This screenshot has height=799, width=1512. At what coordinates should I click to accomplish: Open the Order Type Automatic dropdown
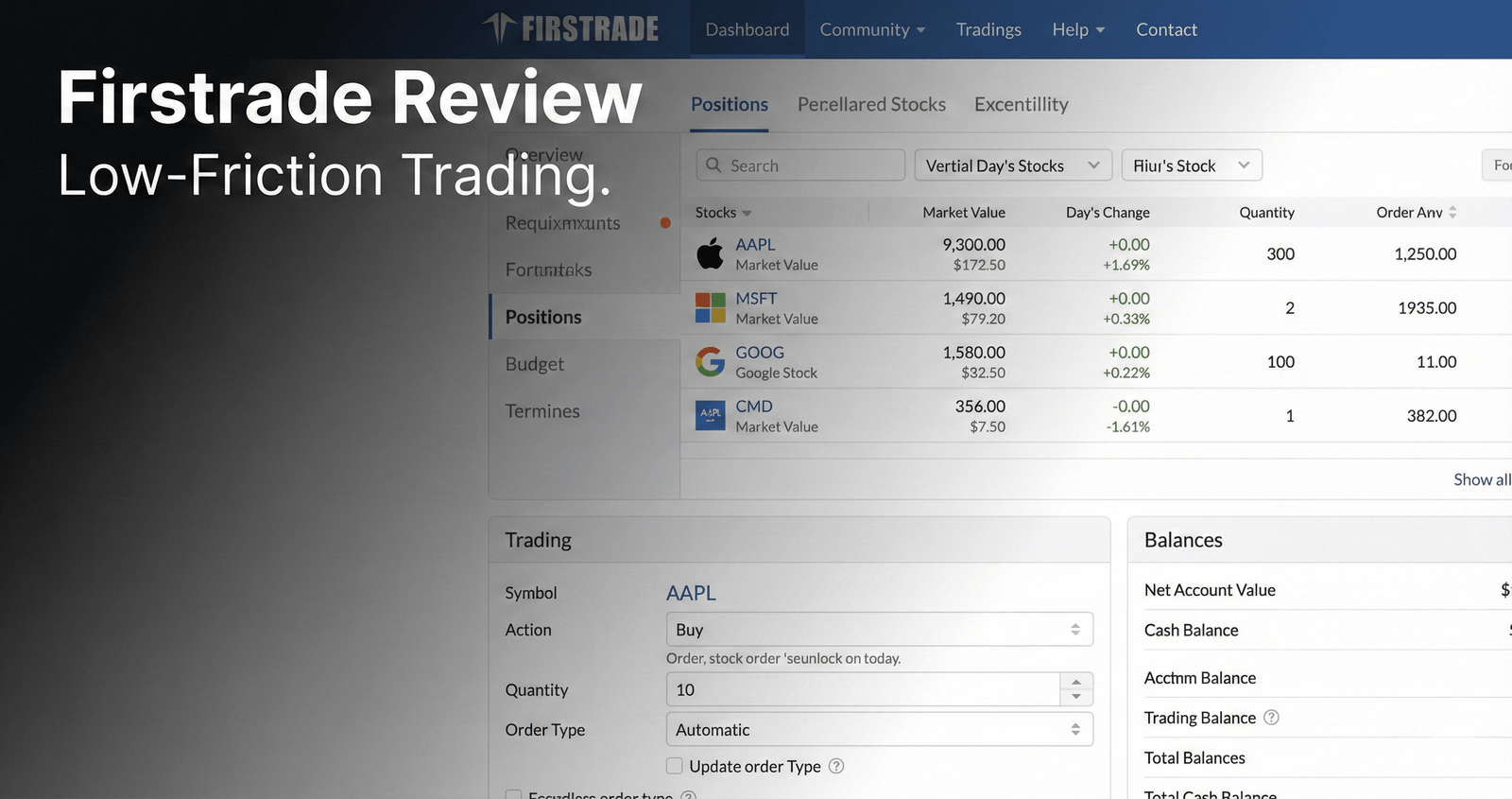click(879, 730)
